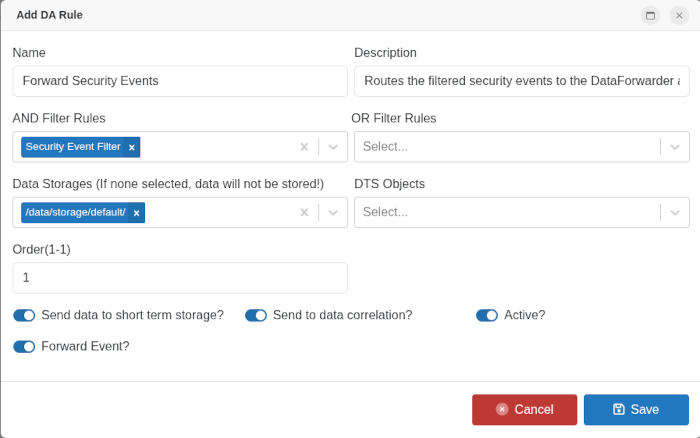The height and width of the screenshot is (438, 700).
Task: Open the OR Filter Rules dropdown
Action: coord(520,147)
